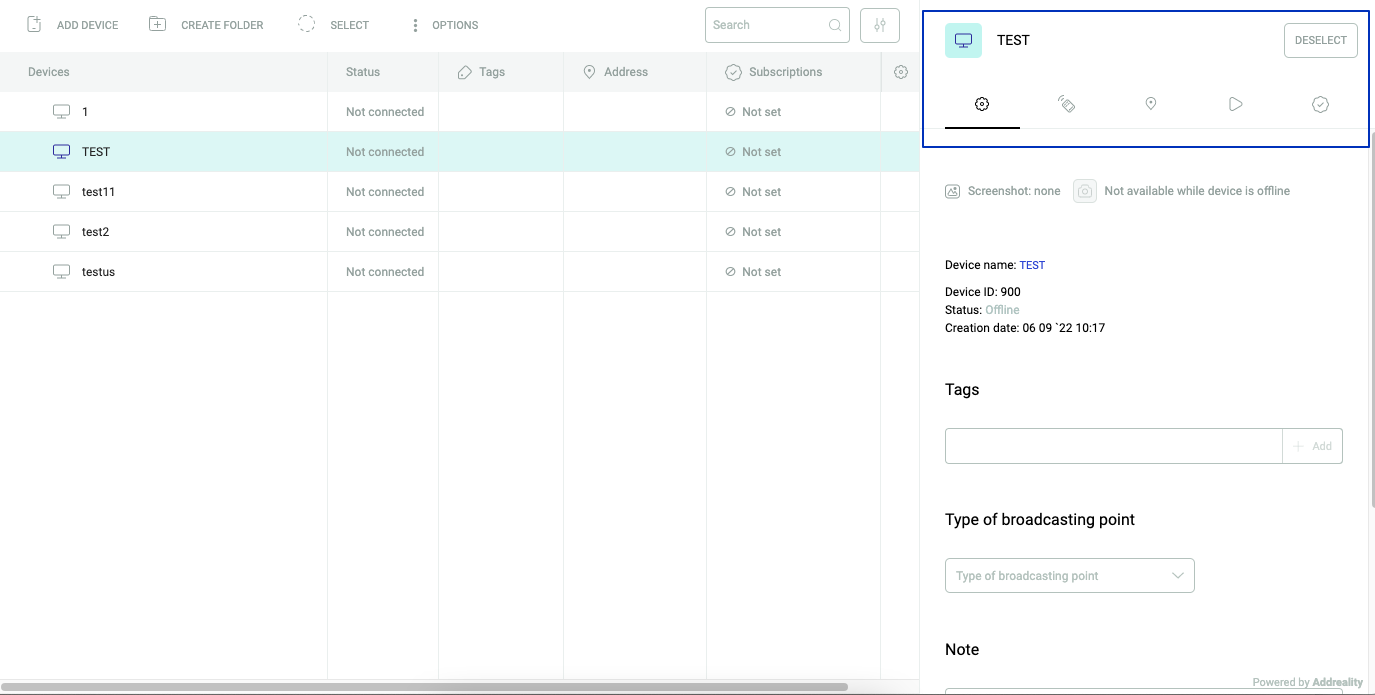Click blue monitor icon in TEST row
Screen dimensions: 1375x695
[x=62, y=152]
